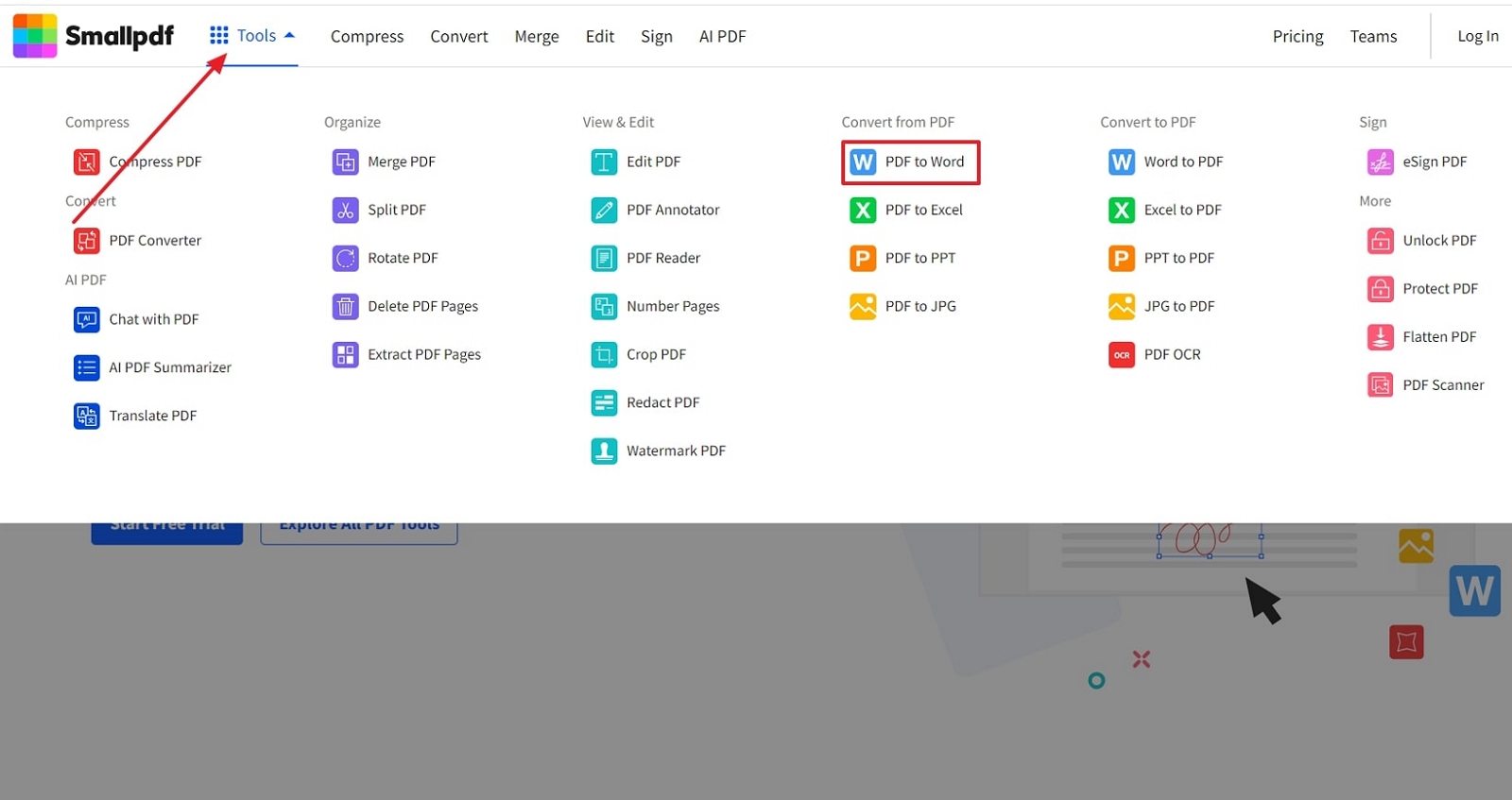
Task: Choose the Watermark PDF link text
Action: tap(677, 451)
